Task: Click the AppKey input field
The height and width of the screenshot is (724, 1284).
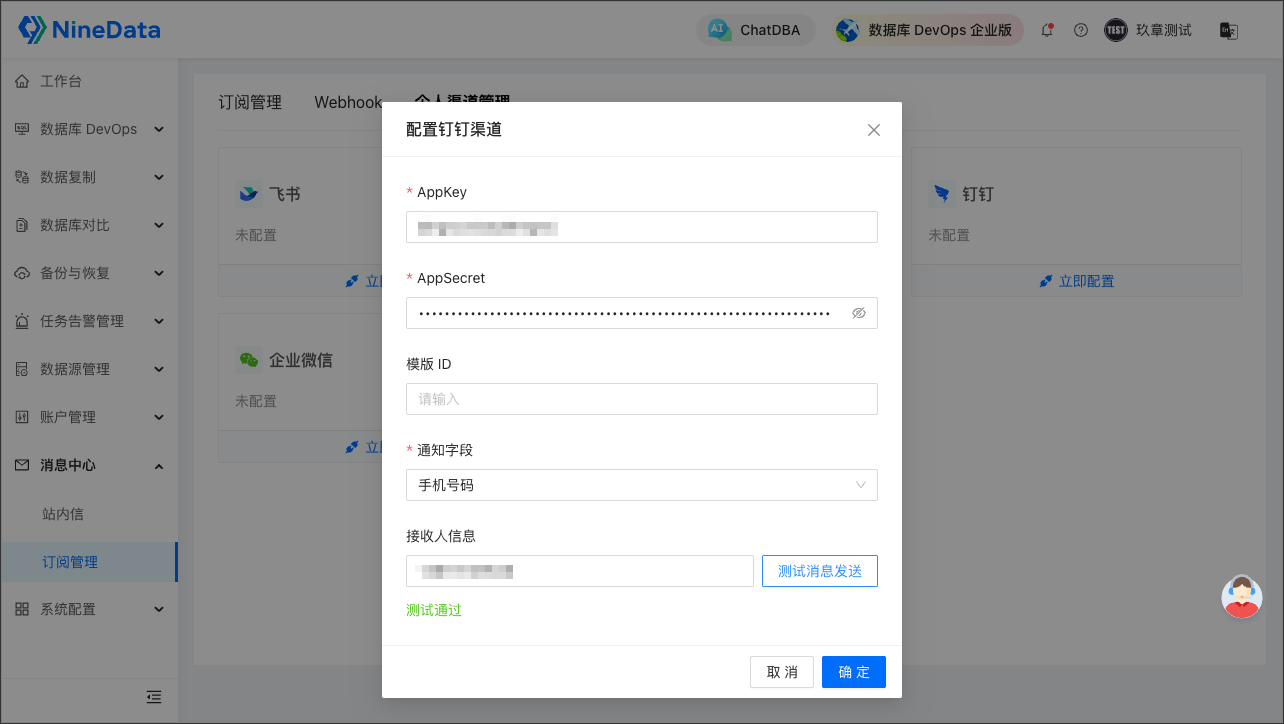Action: tap(642, 227)
